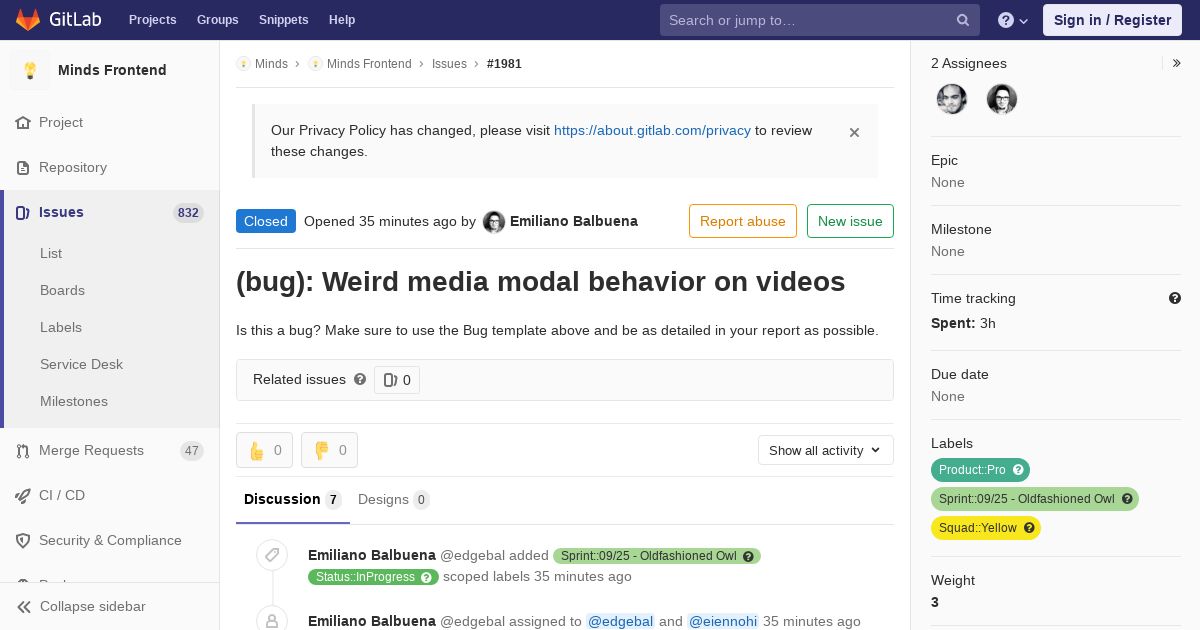Open the Groups menu
1200x630 pixels.
218,20
